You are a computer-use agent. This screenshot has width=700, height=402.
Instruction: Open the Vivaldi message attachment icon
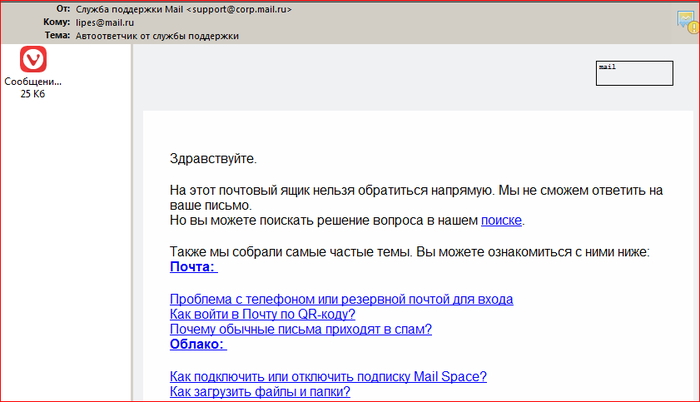tap(33, 59)
